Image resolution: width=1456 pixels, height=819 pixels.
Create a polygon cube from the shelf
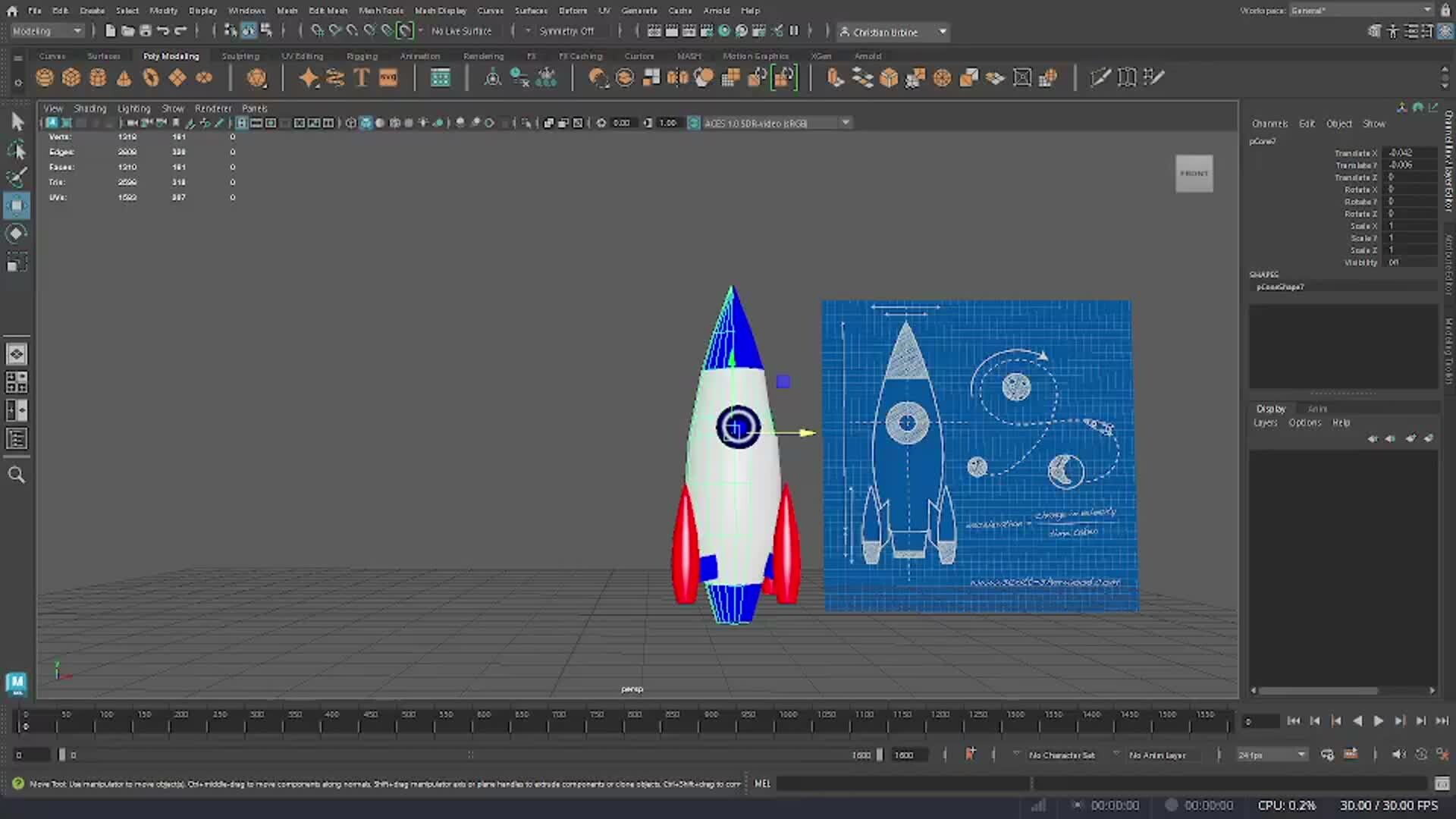click(x=71, y=77)
